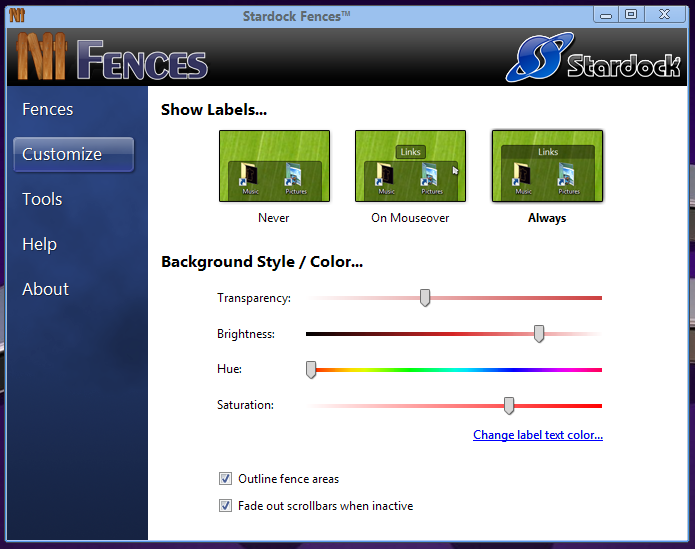Select the Never label option text
This screenshot has width=695, height=549.
[273, 218]
